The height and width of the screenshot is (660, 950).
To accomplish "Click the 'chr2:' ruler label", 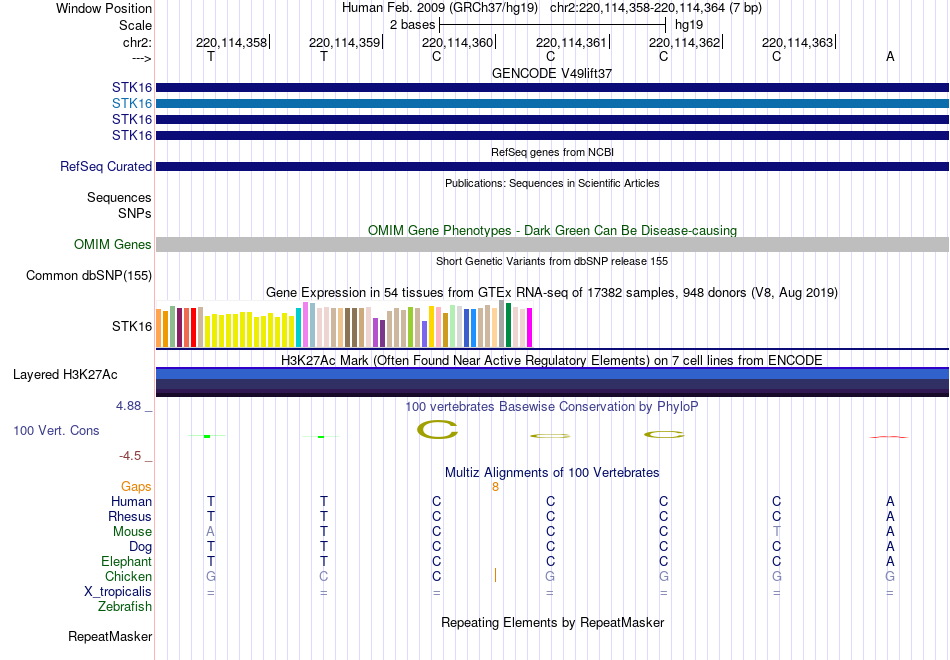I will [137, 42].
